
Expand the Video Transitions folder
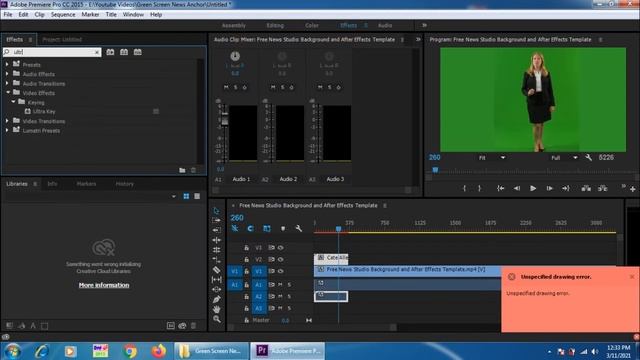click(7, 121)
